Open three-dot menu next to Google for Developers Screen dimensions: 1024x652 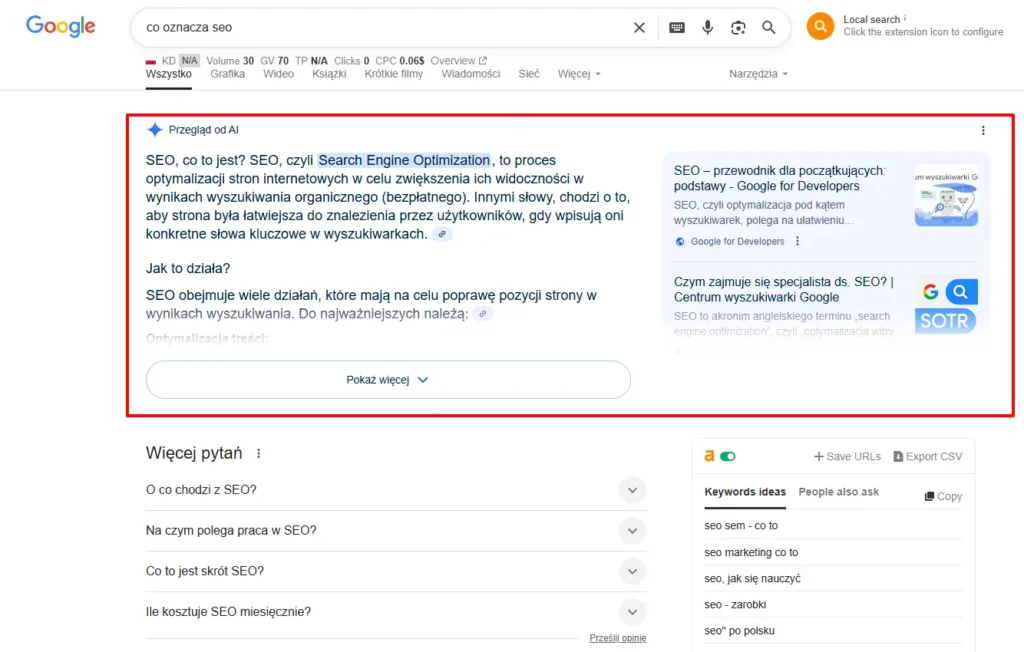point(797,241)
